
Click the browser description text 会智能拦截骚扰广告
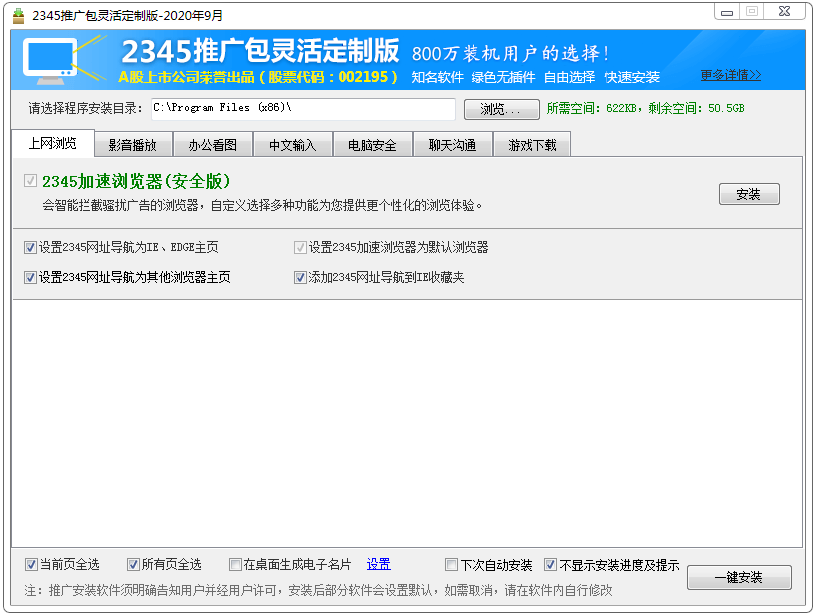pyautogui.click(x=262, y=205)
